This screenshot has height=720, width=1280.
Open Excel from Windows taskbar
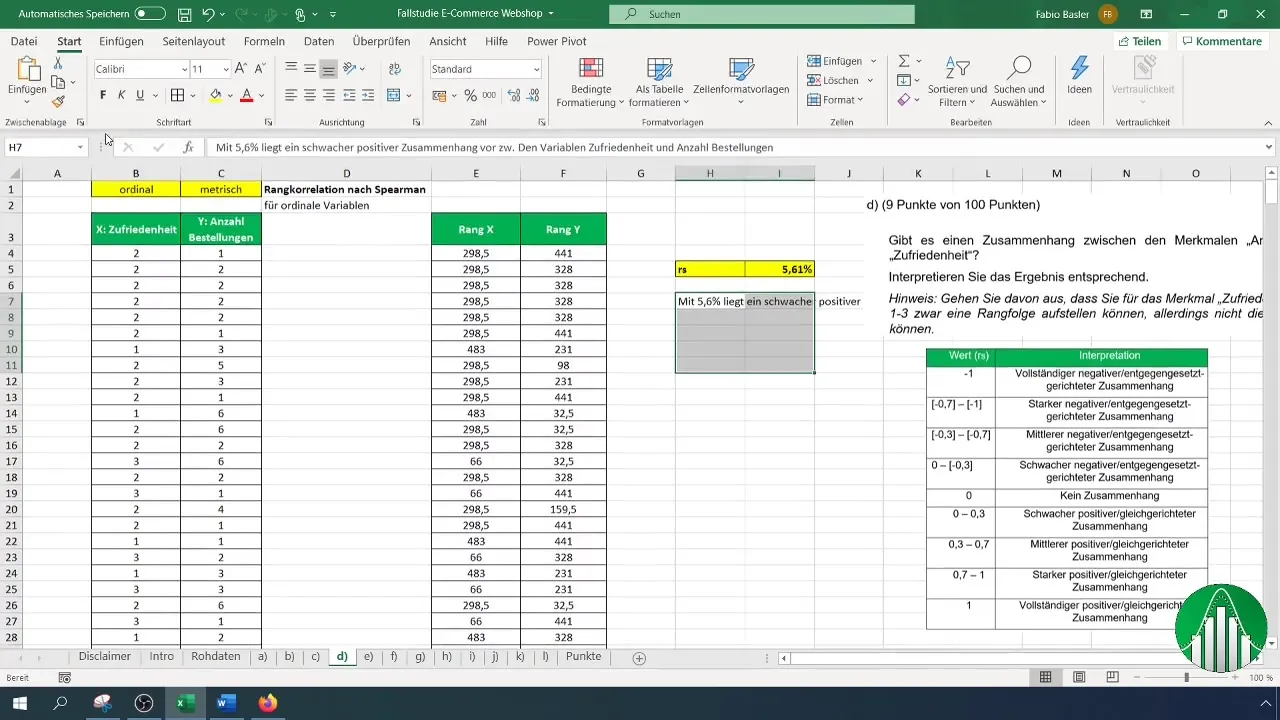[184, 703]
